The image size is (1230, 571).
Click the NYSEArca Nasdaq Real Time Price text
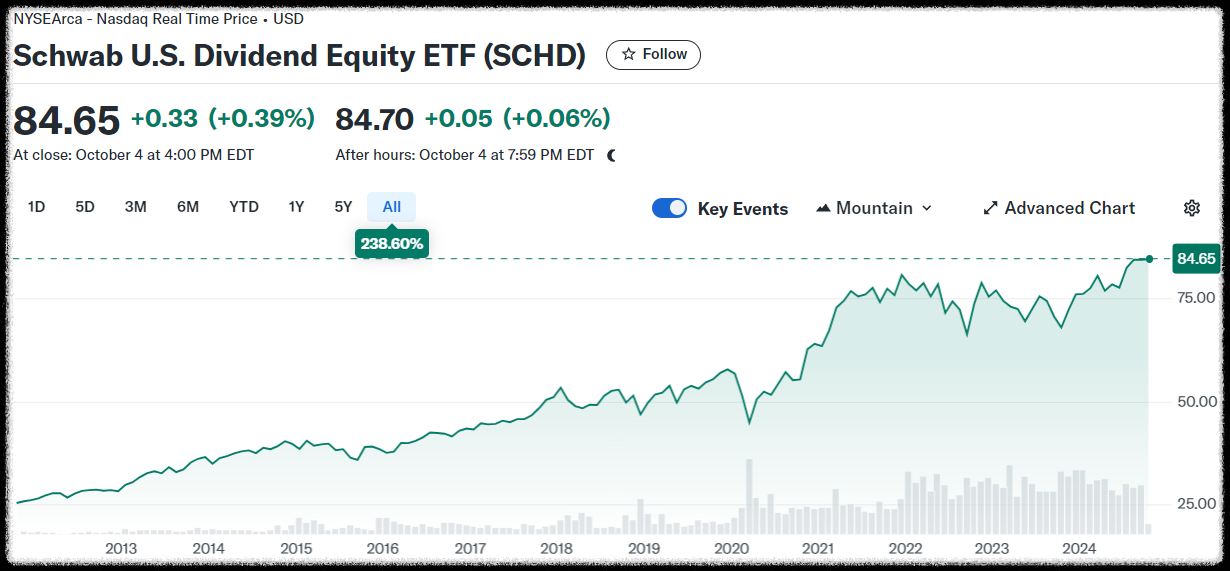(158, 19)
